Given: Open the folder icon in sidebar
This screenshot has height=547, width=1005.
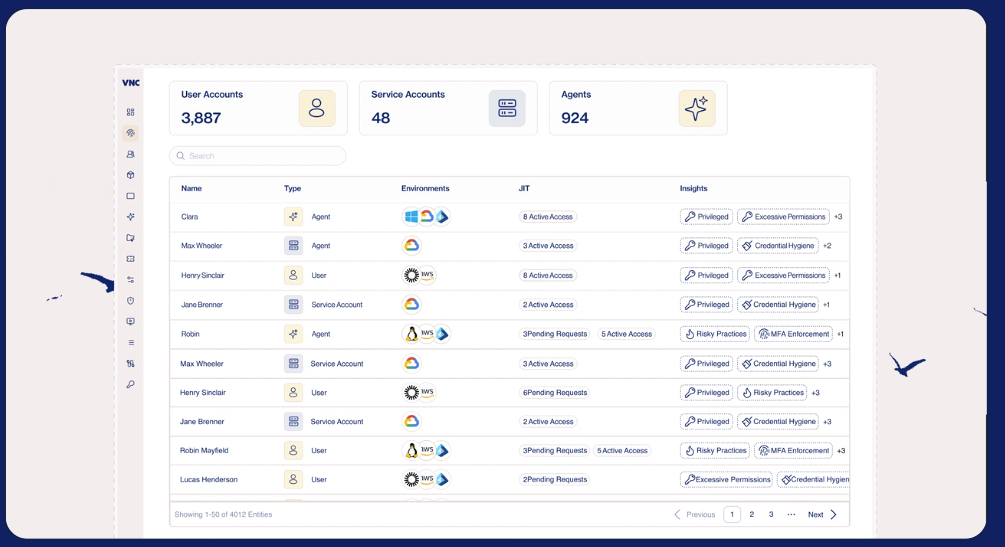Looking at the screenshot, I should point(131,238).
